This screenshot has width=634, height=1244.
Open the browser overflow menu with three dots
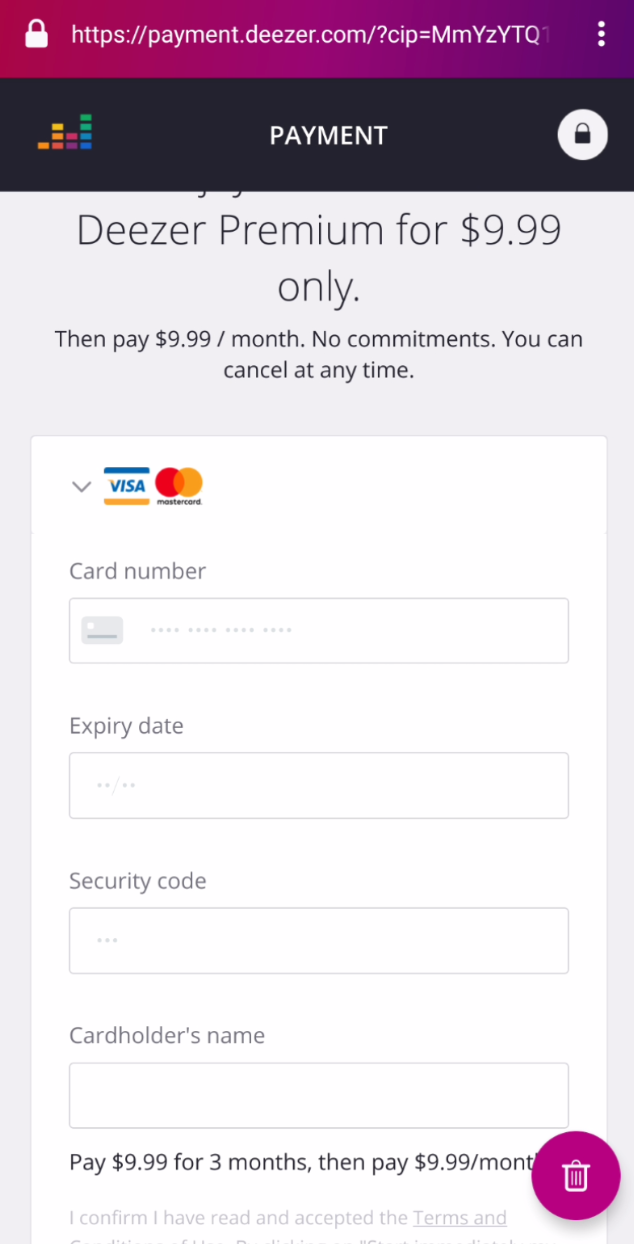601,33
